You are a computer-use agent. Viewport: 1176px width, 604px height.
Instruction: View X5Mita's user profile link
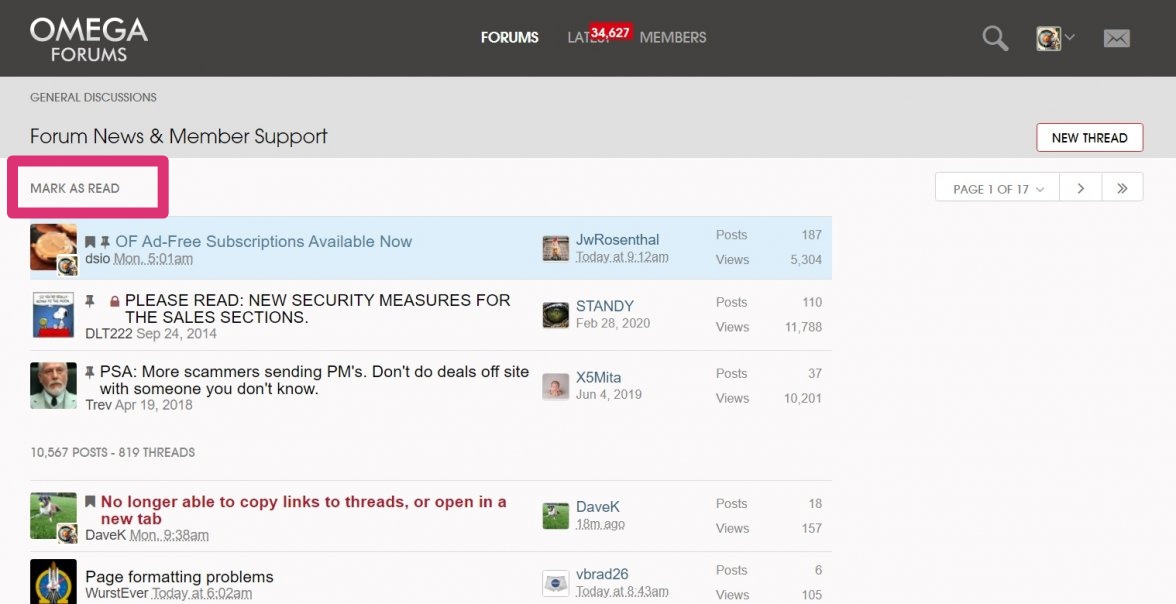[x=598, y=377]
